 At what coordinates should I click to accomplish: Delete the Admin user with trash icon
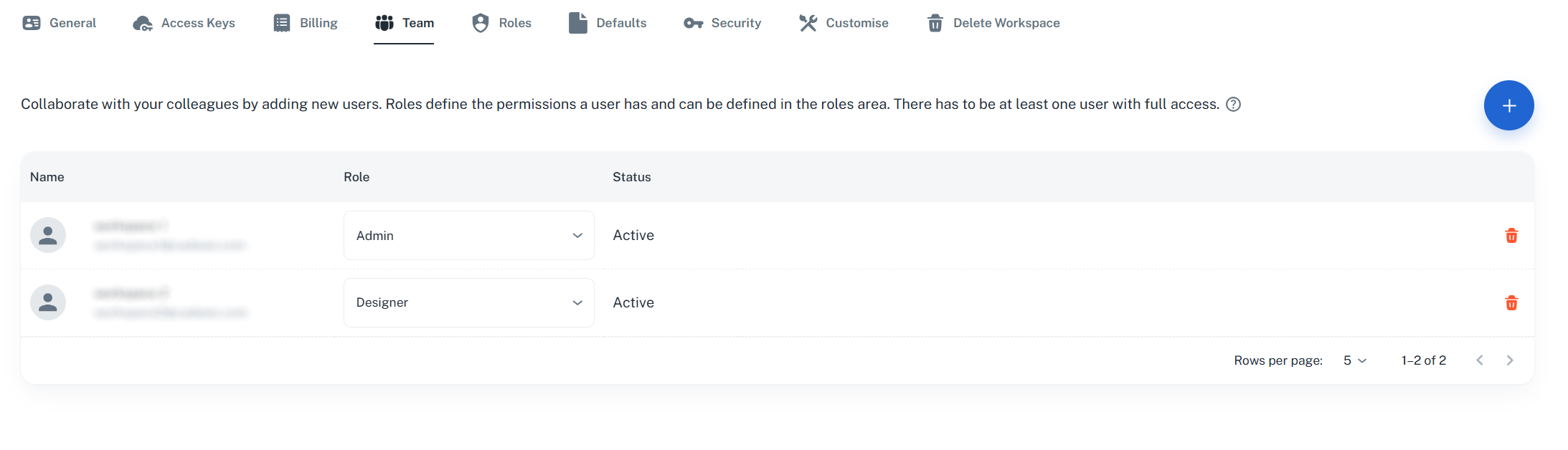pos(1511,236)
